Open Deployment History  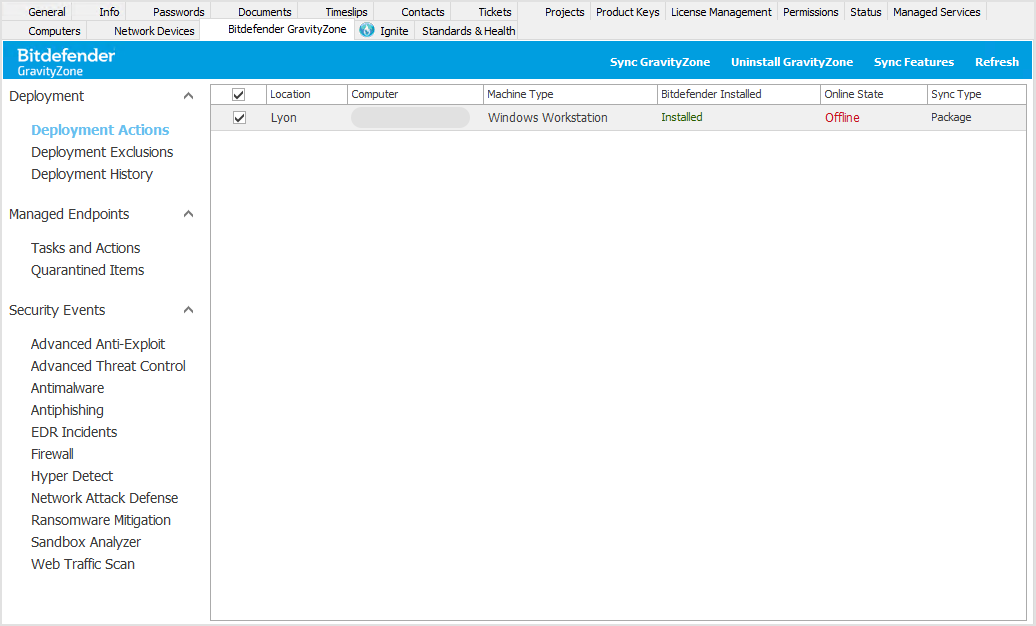tap(91, 174)
